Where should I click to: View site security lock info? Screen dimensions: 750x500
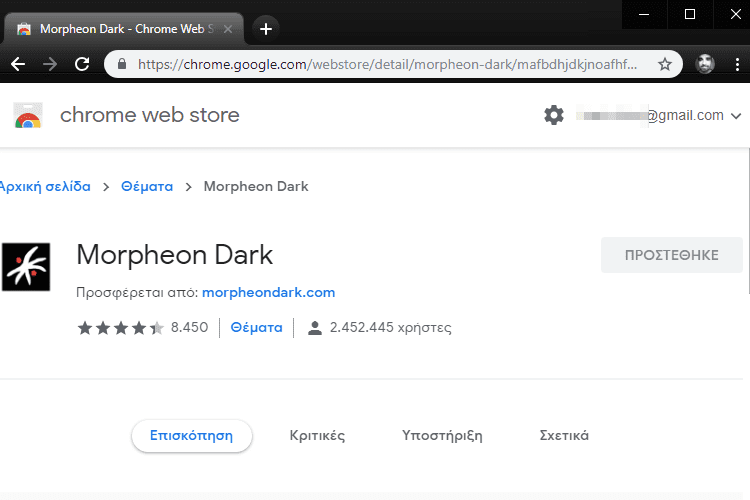tap(122, 64)
